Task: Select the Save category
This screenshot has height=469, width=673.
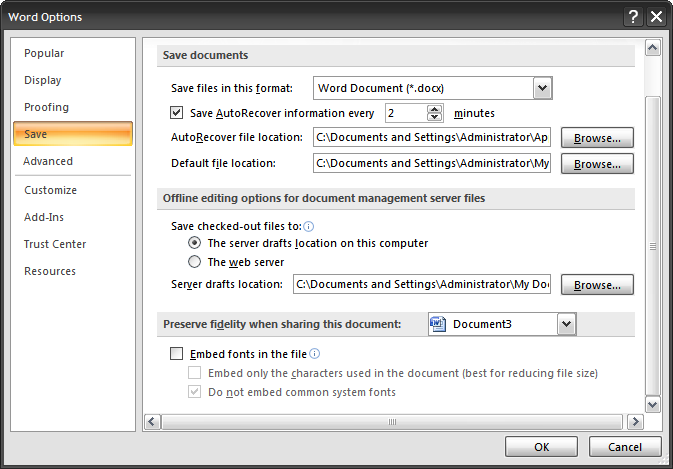Action: [x=73, y=134]
